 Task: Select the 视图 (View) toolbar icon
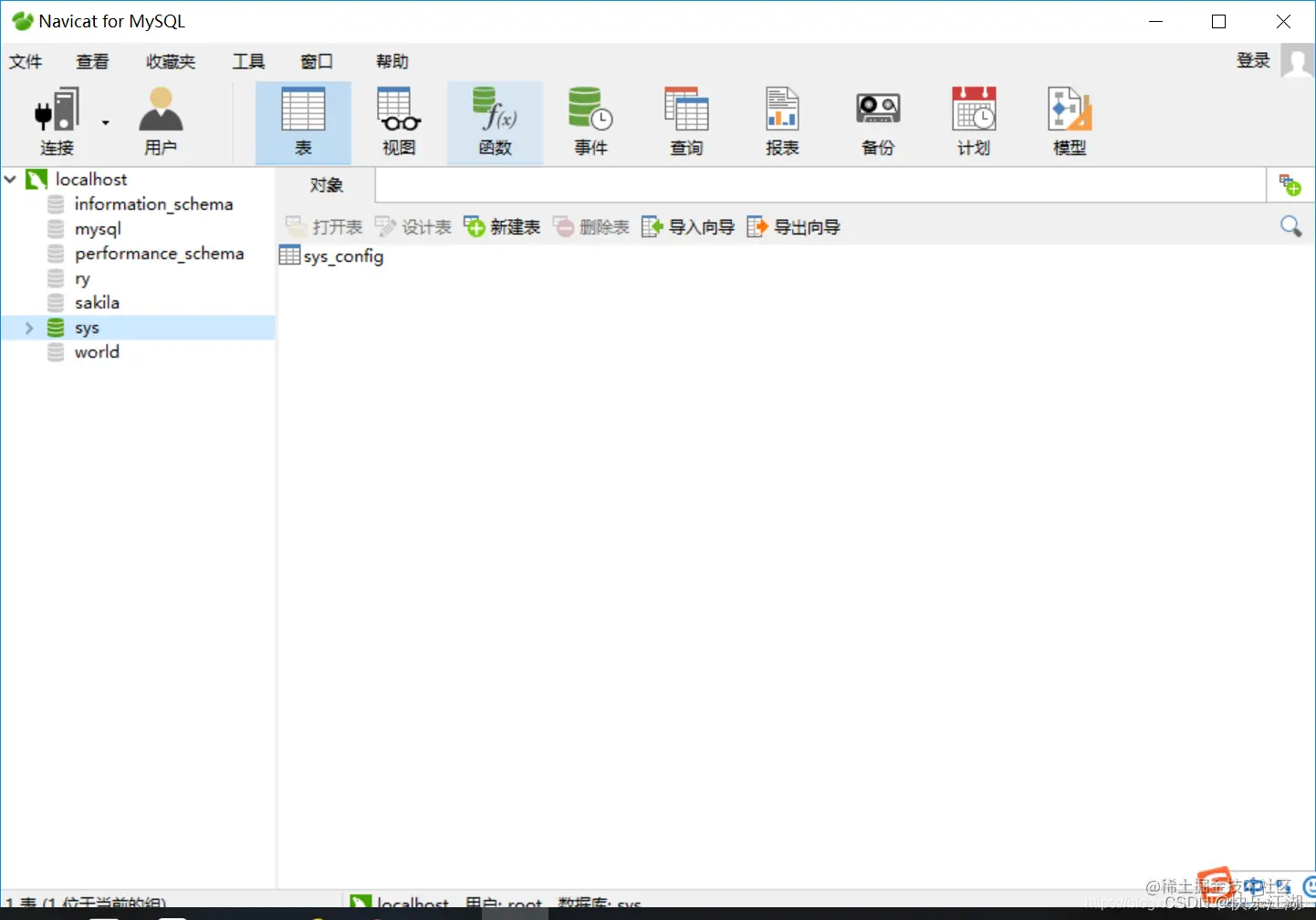(399, 122)
